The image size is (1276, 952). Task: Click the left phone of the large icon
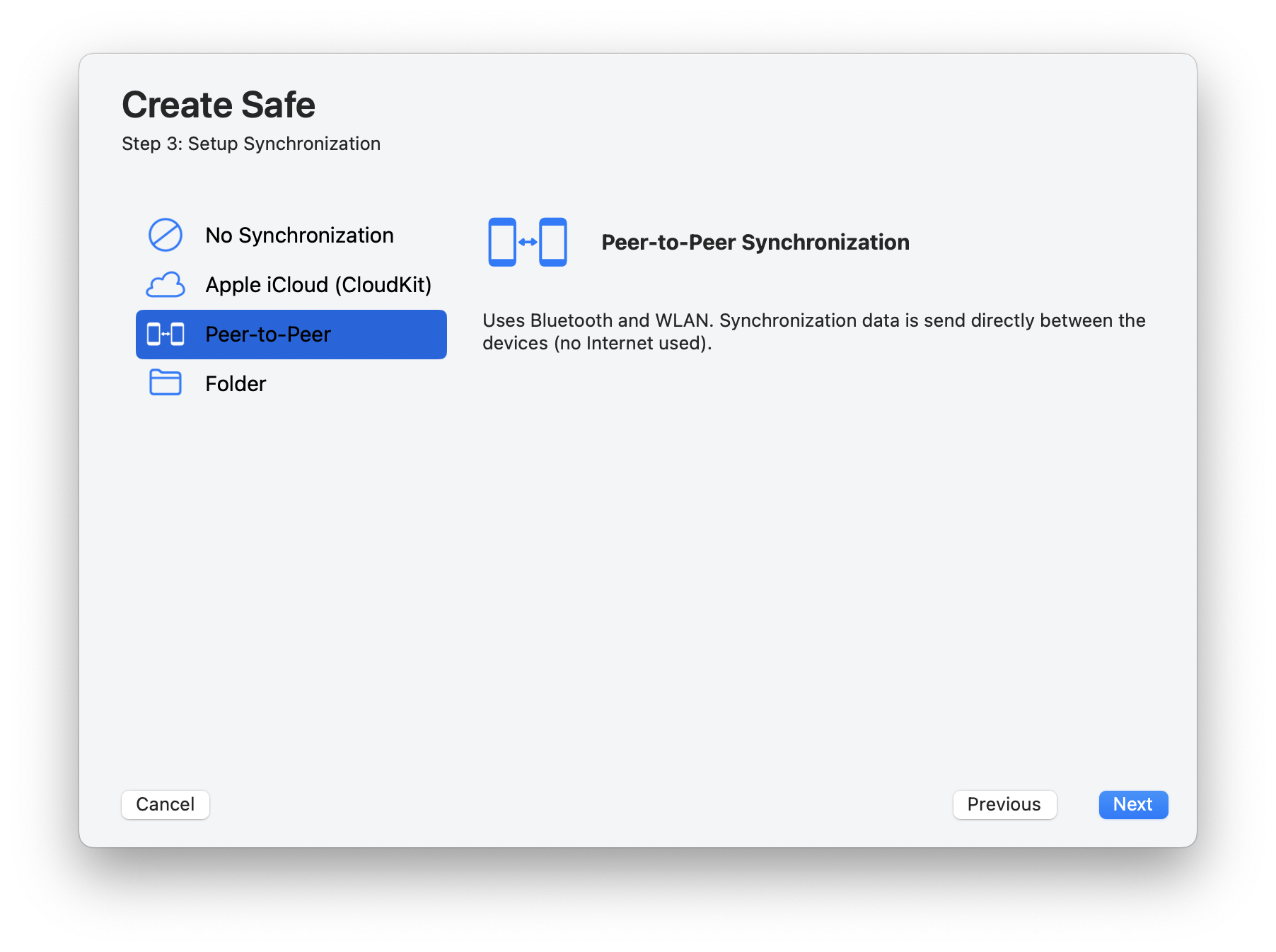click(x=502, y=242)
